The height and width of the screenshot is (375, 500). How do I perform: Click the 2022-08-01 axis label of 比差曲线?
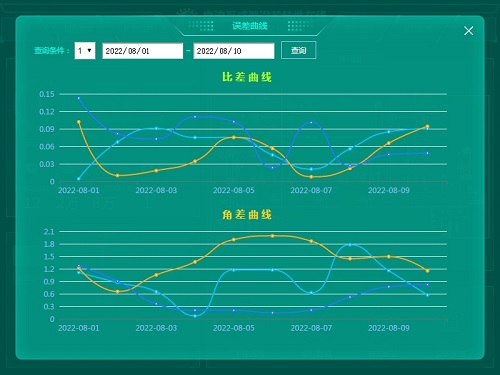79,190
